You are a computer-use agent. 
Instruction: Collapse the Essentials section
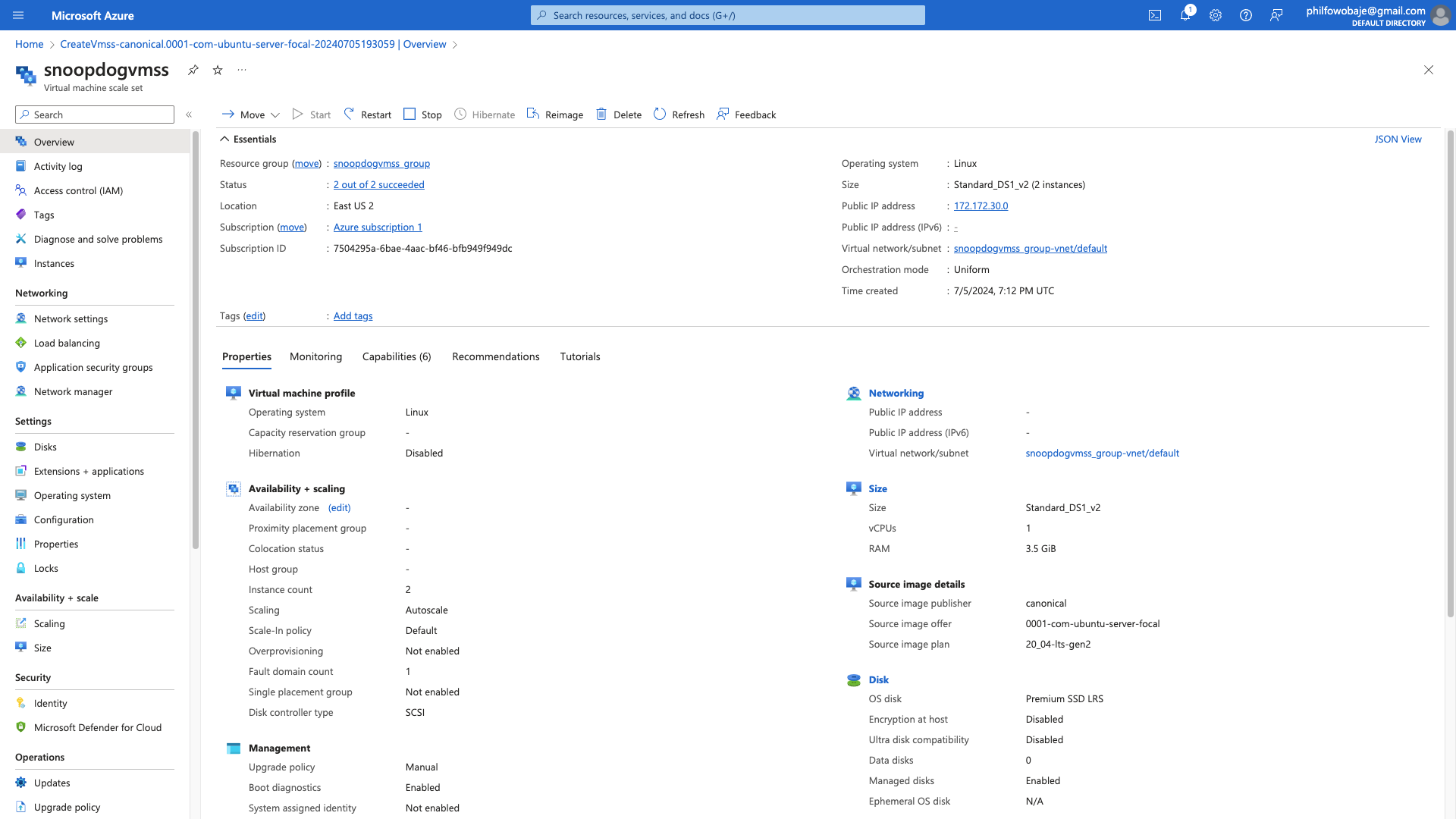224,139
